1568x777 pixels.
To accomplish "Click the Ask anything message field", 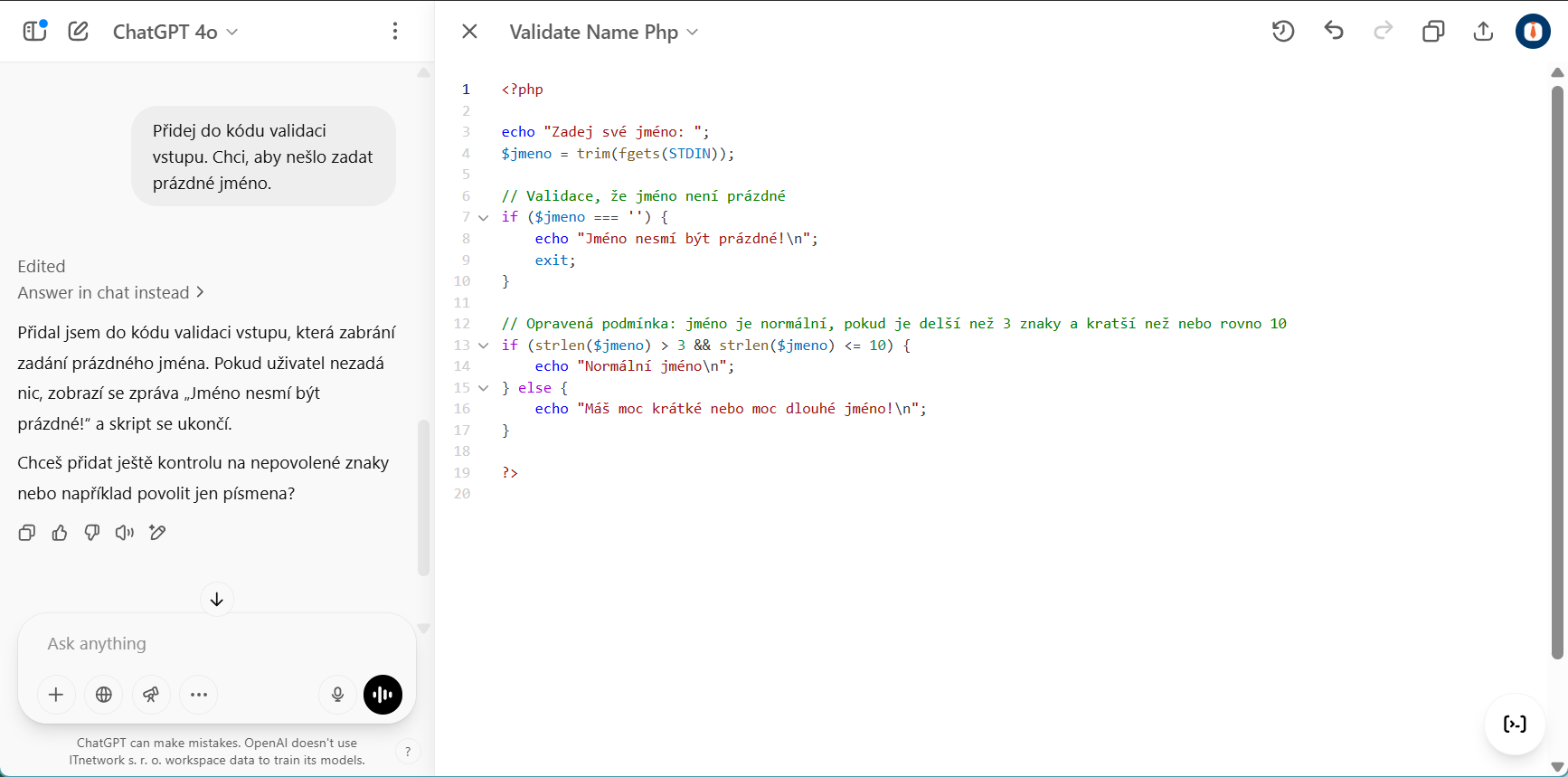I will (x=217, y=644).
